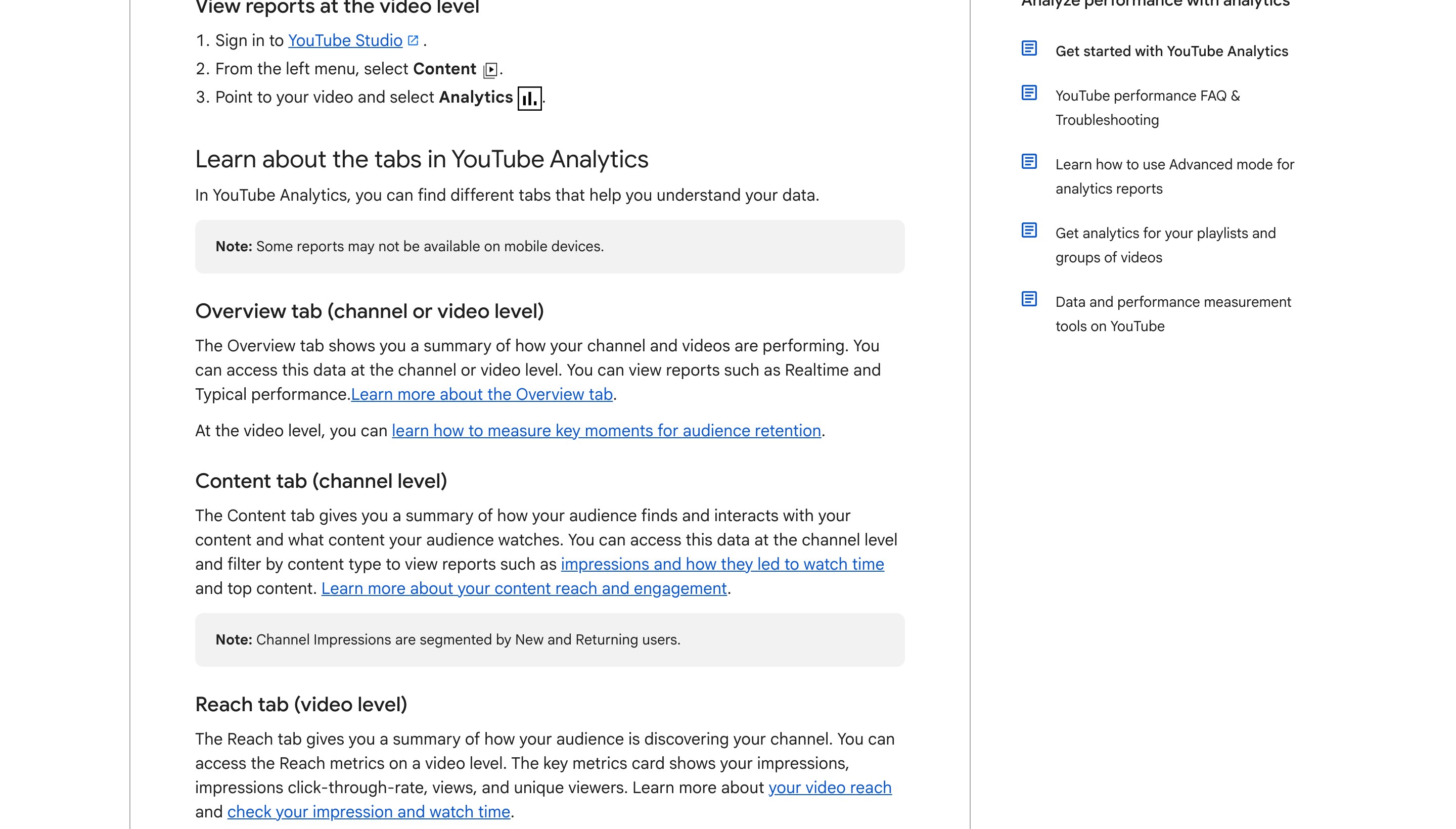Click the sentence In YouTube Analytics, you can find different tabs
The image size is (1456, 829).
(507, 195)
